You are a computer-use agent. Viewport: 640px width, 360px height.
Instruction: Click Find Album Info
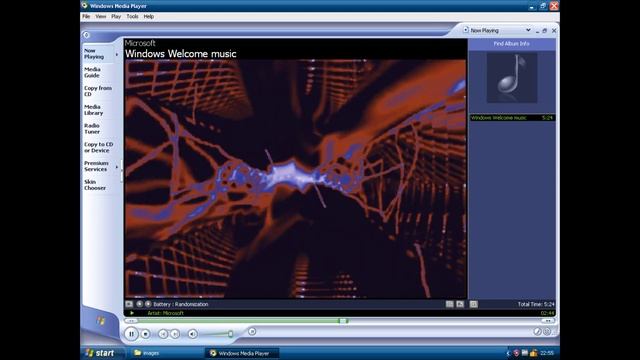pyautogui.click(x=511, y=44)
